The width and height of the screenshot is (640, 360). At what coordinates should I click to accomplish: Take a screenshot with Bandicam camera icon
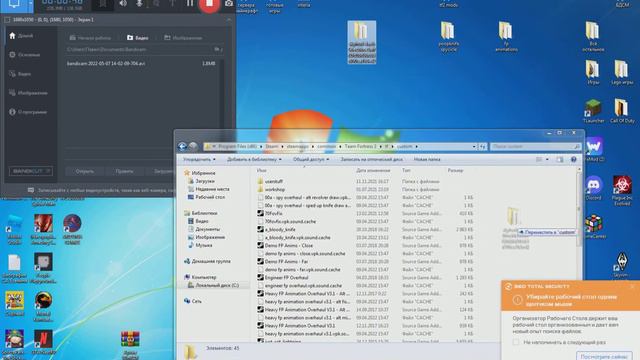click(229, 4)
